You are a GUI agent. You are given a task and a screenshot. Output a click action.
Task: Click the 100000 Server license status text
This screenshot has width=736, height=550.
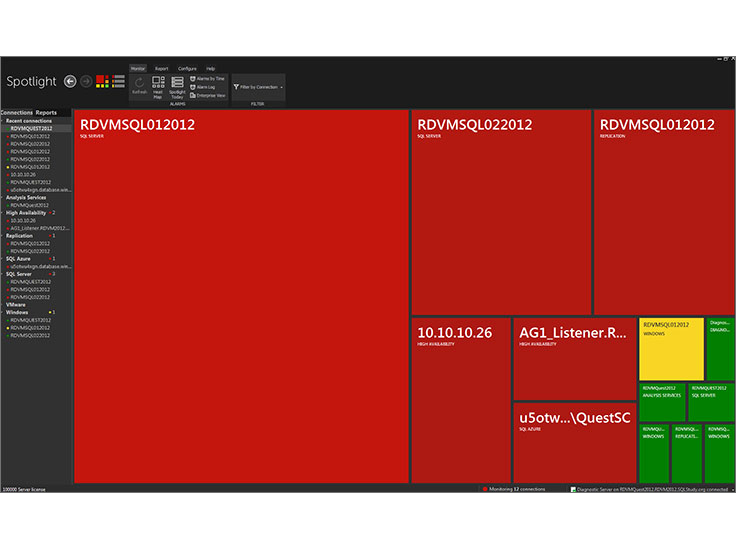(x=24, y=489)
